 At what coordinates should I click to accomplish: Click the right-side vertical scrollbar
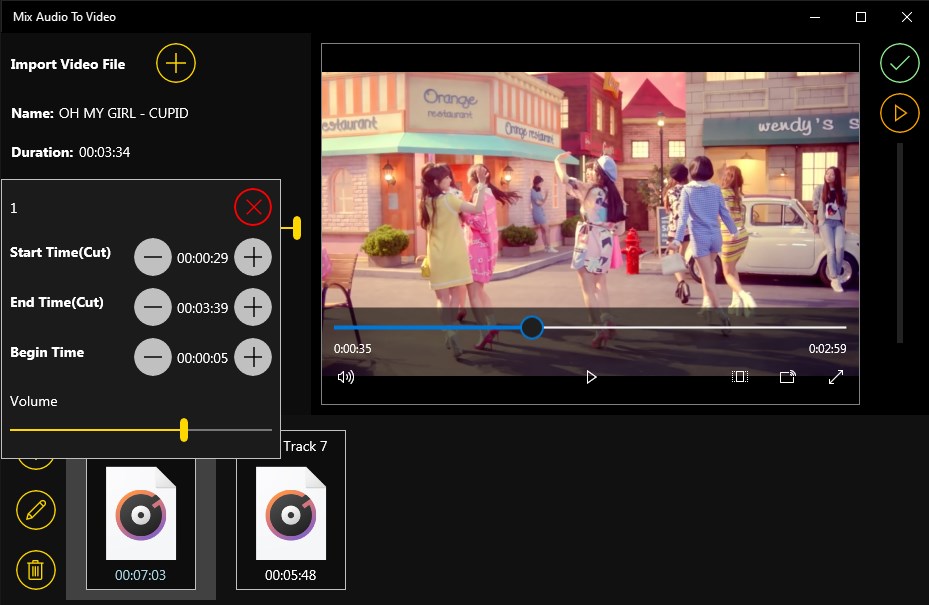coord(899,243)
